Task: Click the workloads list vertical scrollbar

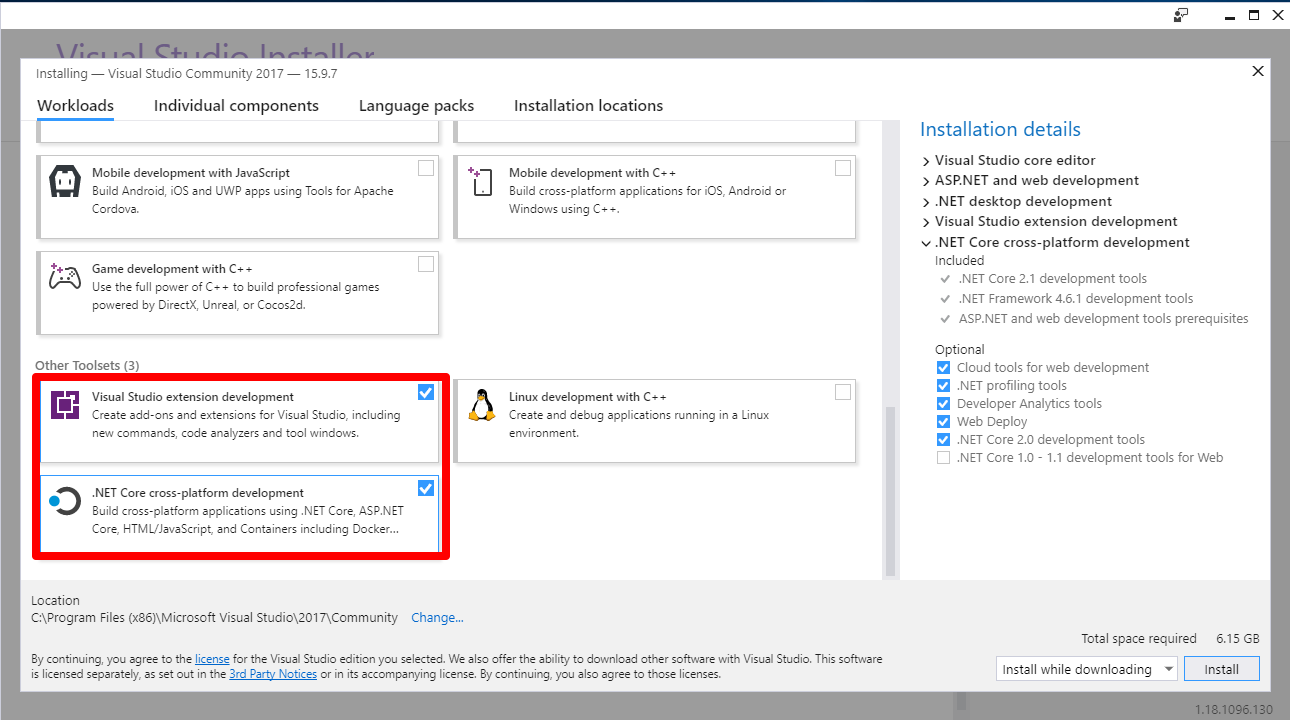Action: pyautogui.click(x=889, y=490)
